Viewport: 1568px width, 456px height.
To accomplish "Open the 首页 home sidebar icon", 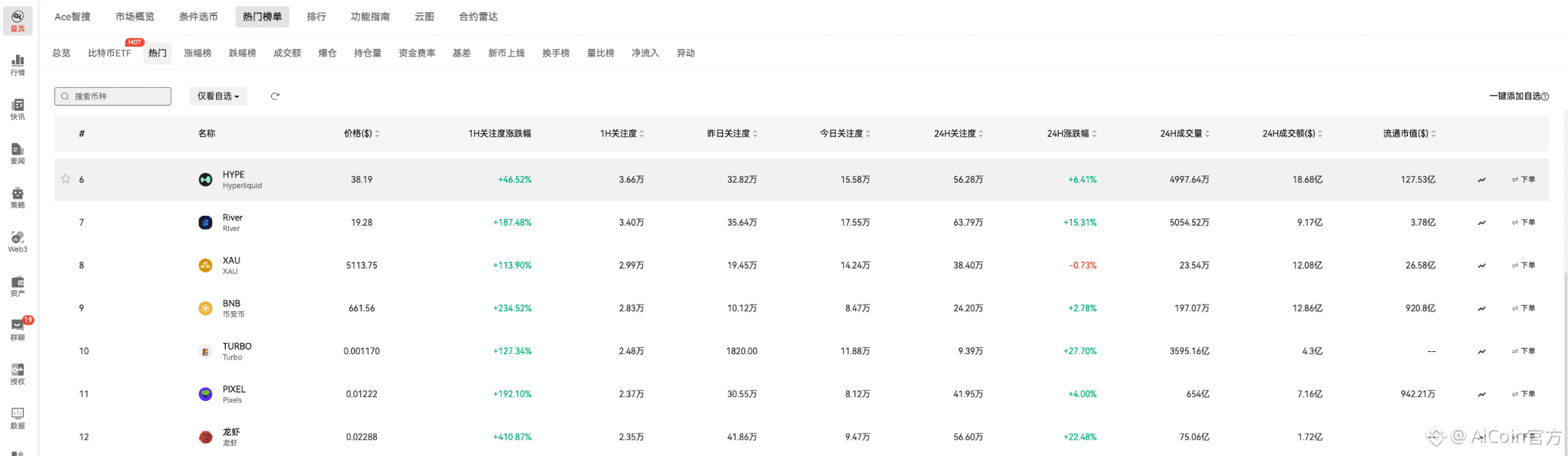I will (18, 21).
